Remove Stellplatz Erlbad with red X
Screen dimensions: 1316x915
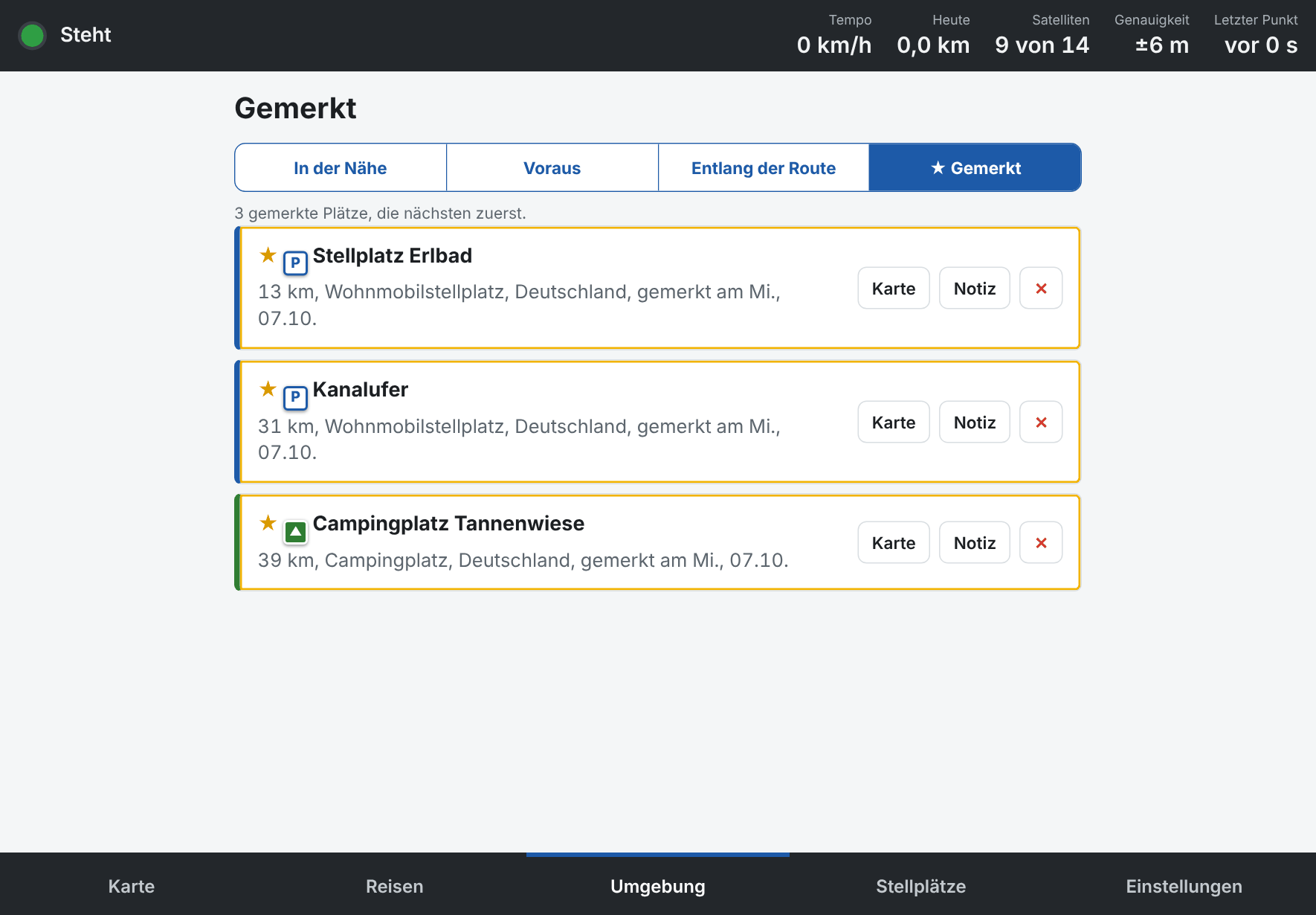click(x=1041, y=288)
